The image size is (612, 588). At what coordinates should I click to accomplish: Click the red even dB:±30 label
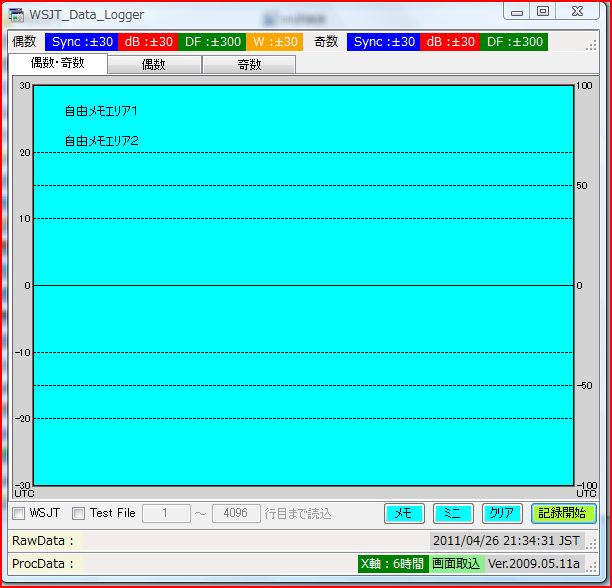(x=147, y=42)
